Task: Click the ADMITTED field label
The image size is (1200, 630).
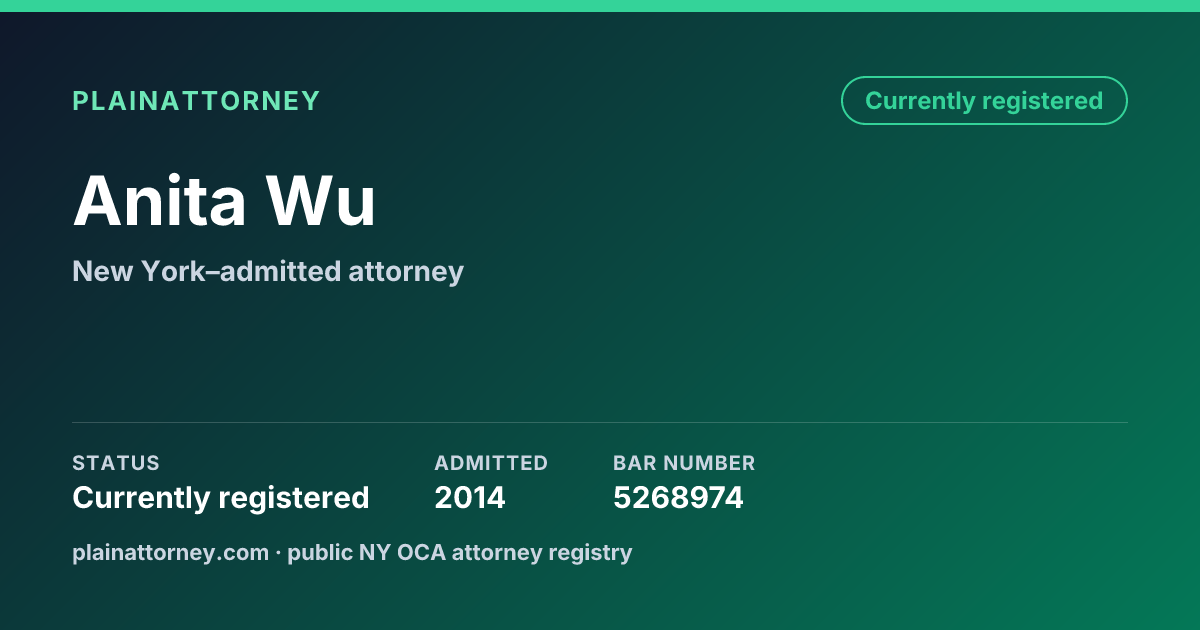Action: (x=491, y=463)
